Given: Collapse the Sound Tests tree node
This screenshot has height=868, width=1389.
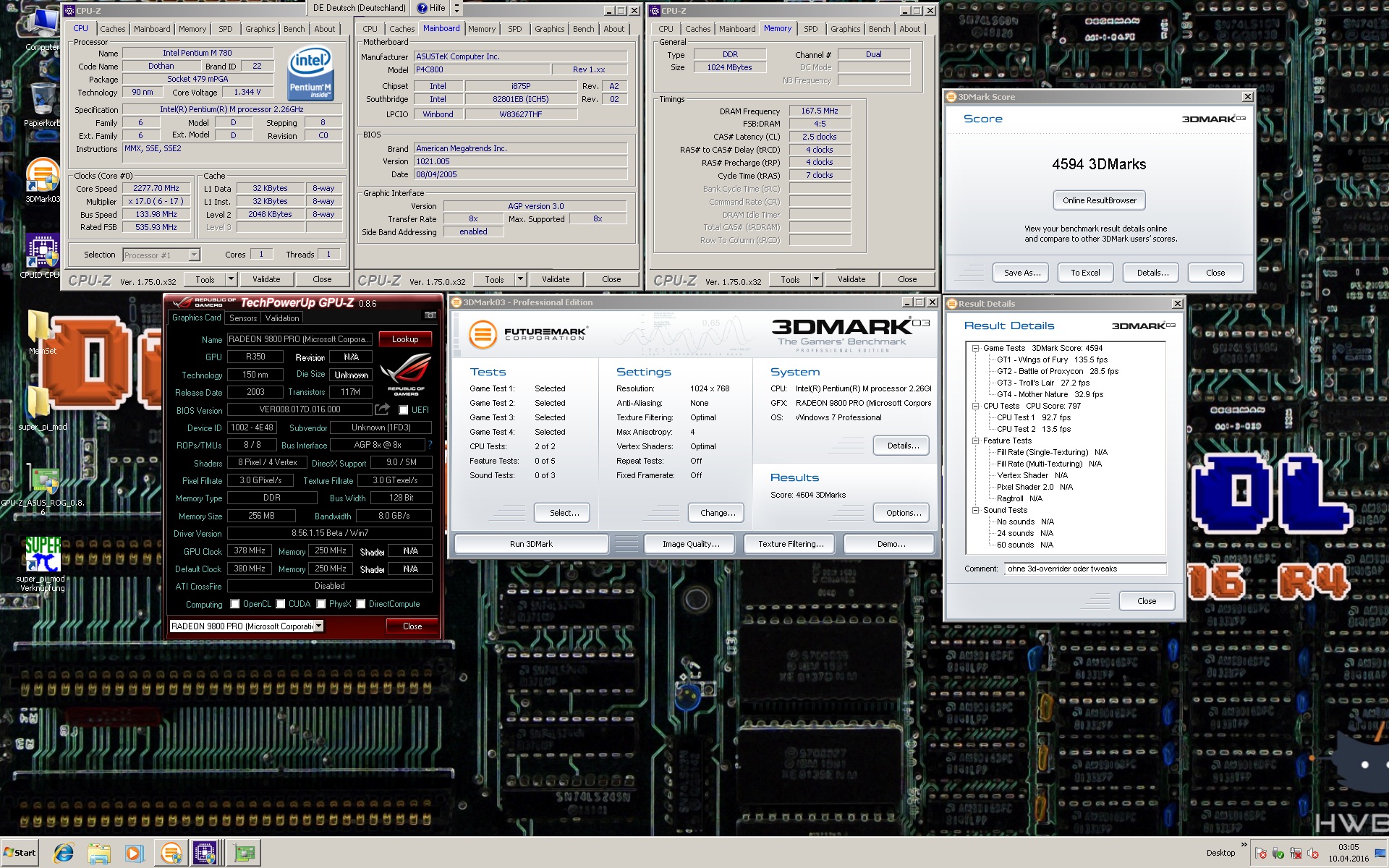Looking at the screenshot, I should click(x=975, y=510).
